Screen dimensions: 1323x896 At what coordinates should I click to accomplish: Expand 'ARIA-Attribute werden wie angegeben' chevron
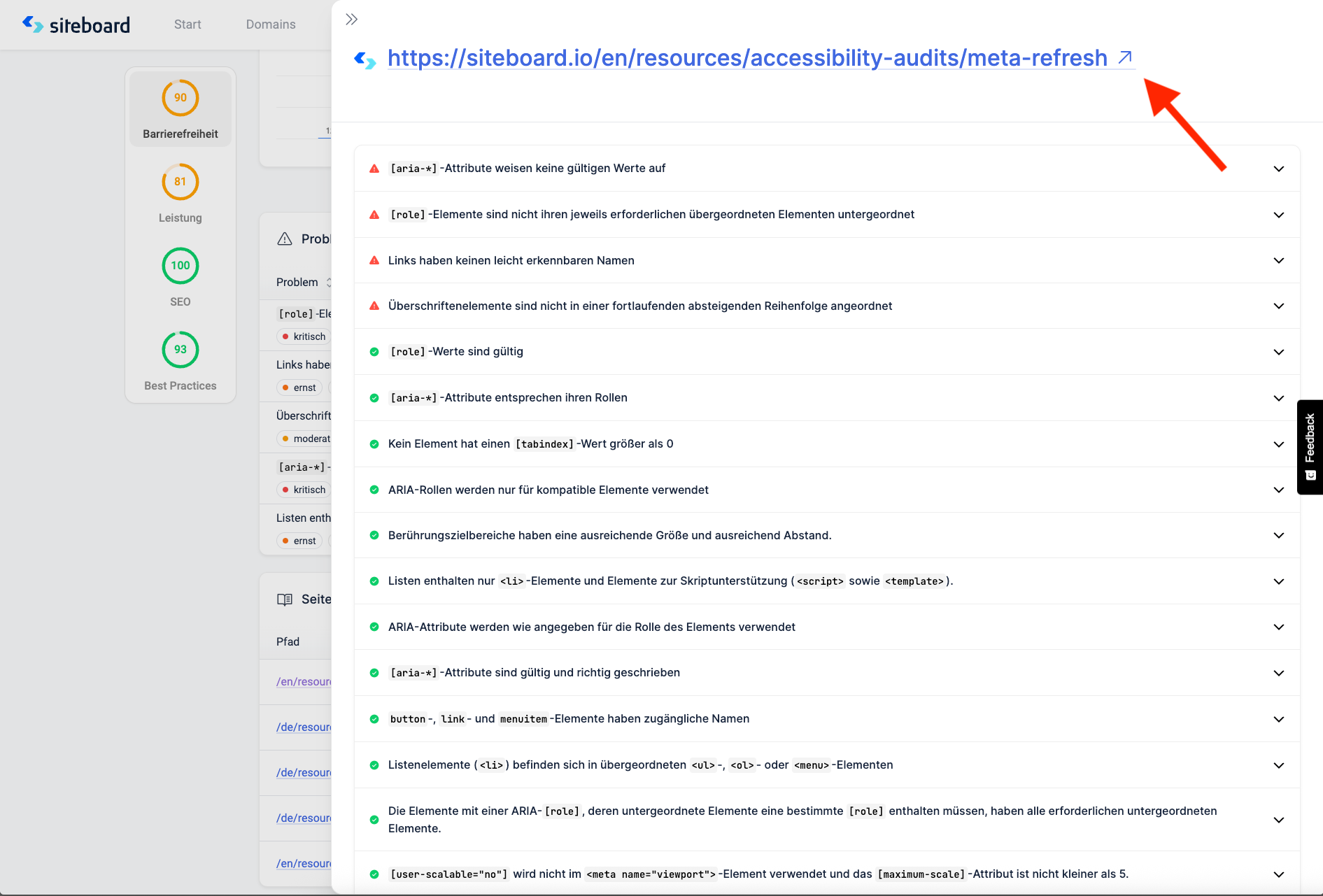coord(1279,627)
